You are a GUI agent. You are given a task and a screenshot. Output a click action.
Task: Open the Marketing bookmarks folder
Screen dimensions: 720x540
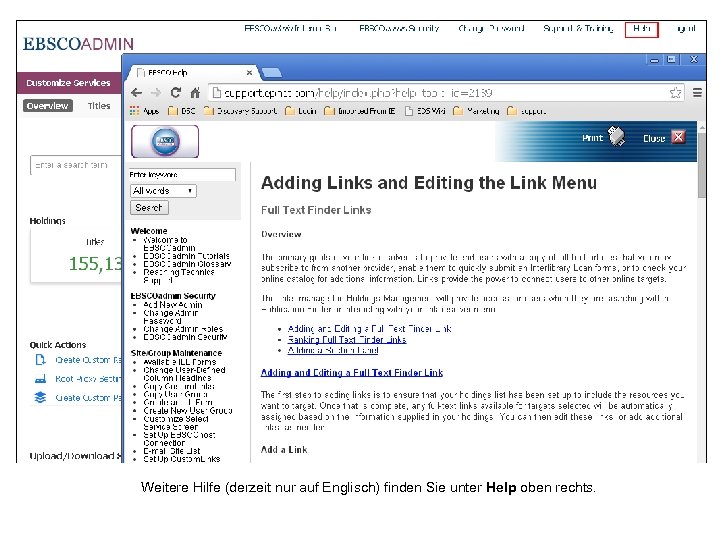point(476,111)
